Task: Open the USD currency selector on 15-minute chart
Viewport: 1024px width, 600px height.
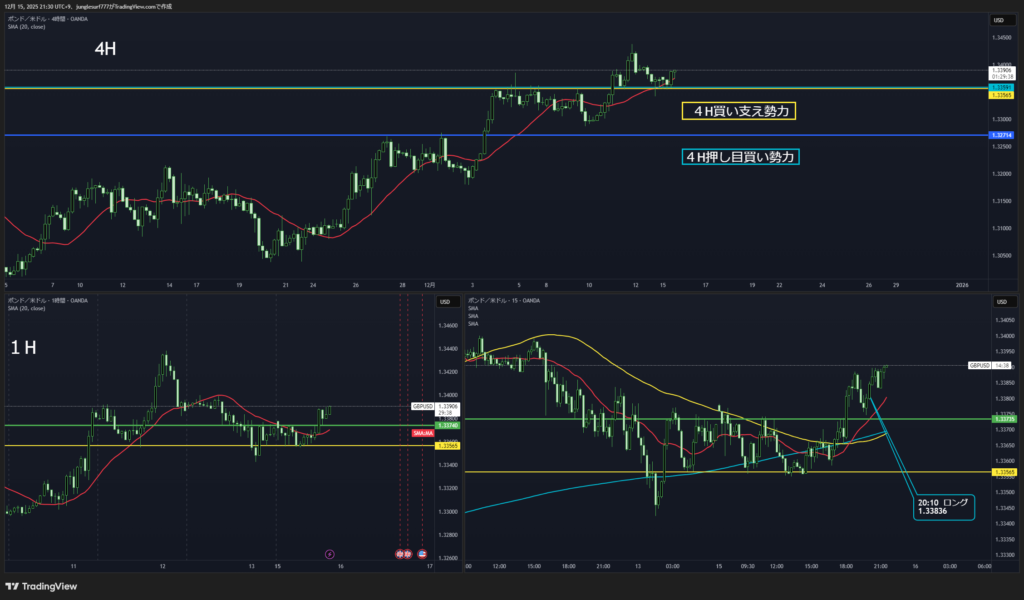Action: tap(998, 301)
